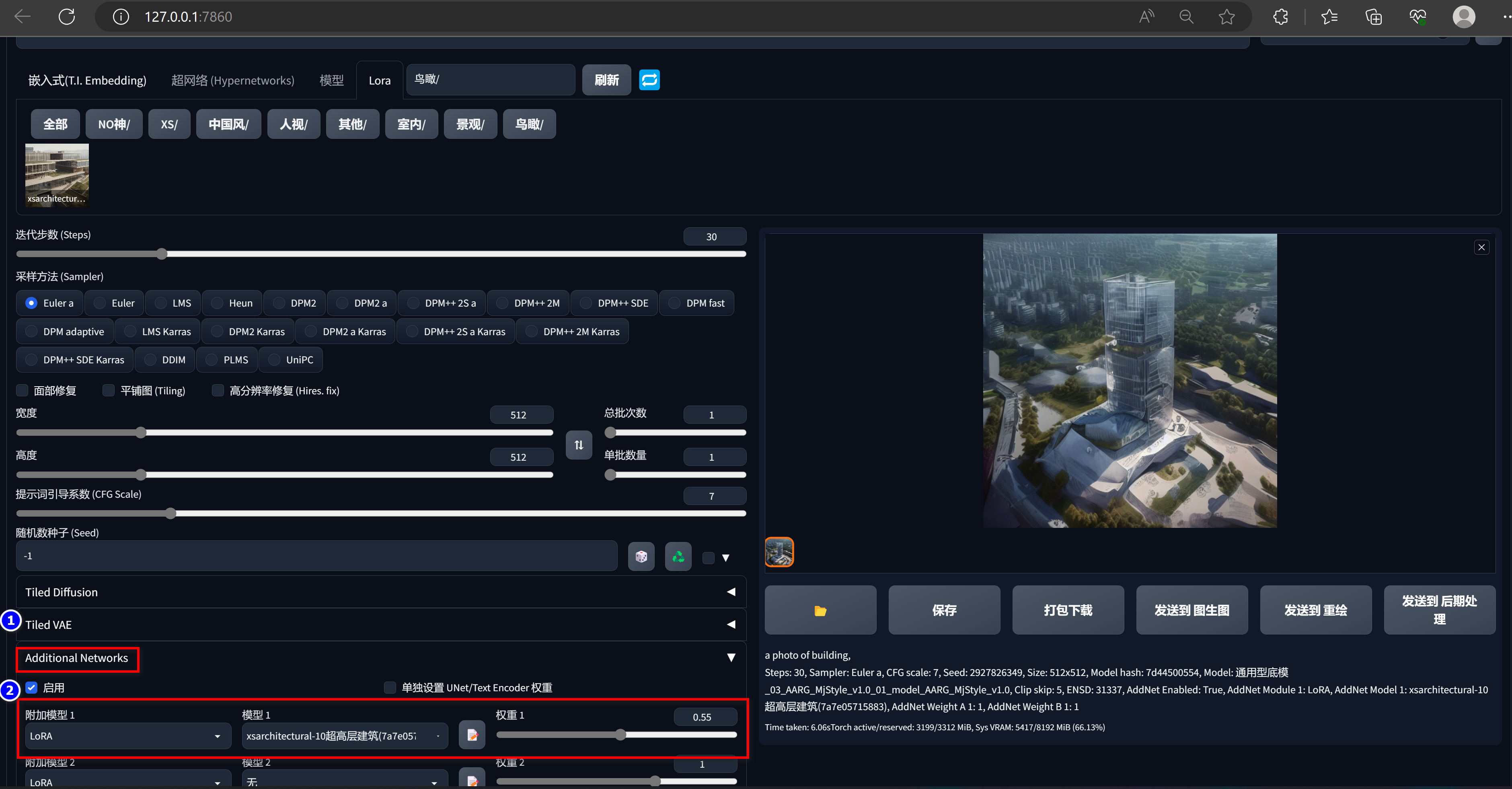1512x789 pixels.
Task: Add page to favorites star icon
Action: pos(1226,16)
